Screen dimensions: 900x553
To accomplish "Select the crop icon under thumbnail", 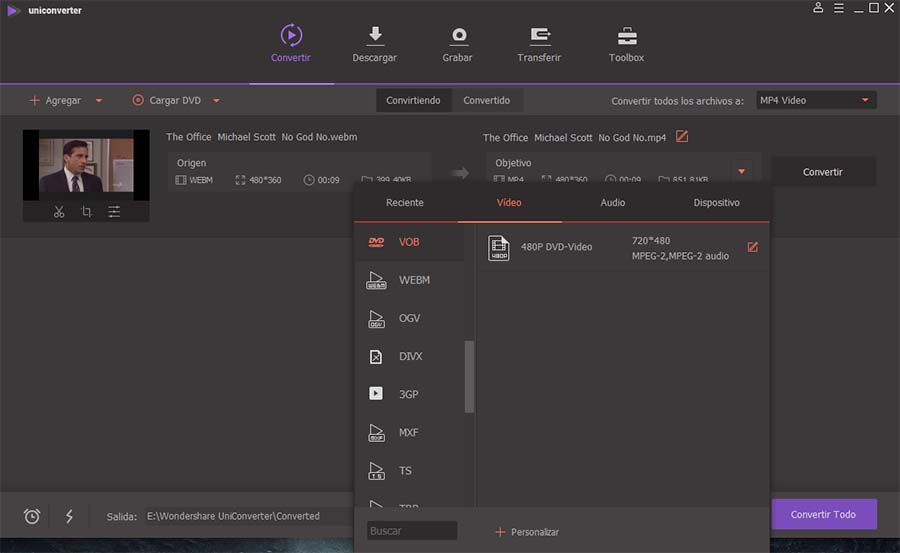I will (x=86, y=212).
